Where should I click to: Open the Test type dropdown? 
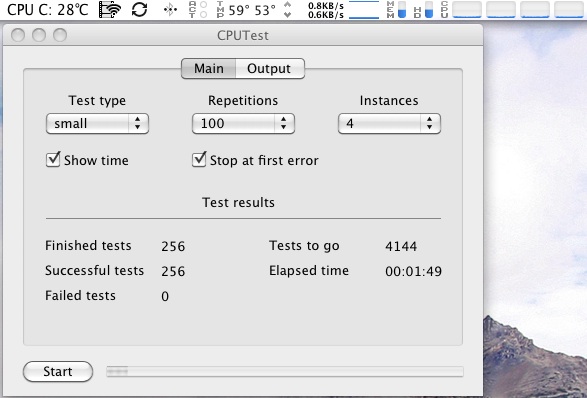pyautogui.click(x=97, y=124)
